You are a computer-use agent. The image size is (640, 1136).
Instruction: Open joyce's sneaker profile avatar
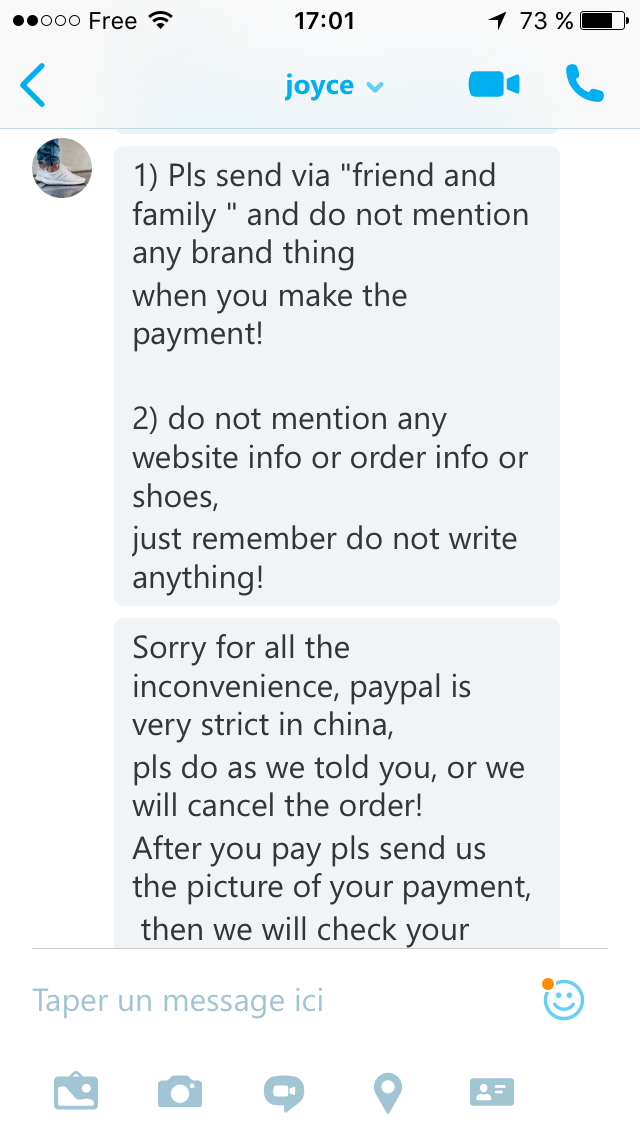tap(62, 168)
